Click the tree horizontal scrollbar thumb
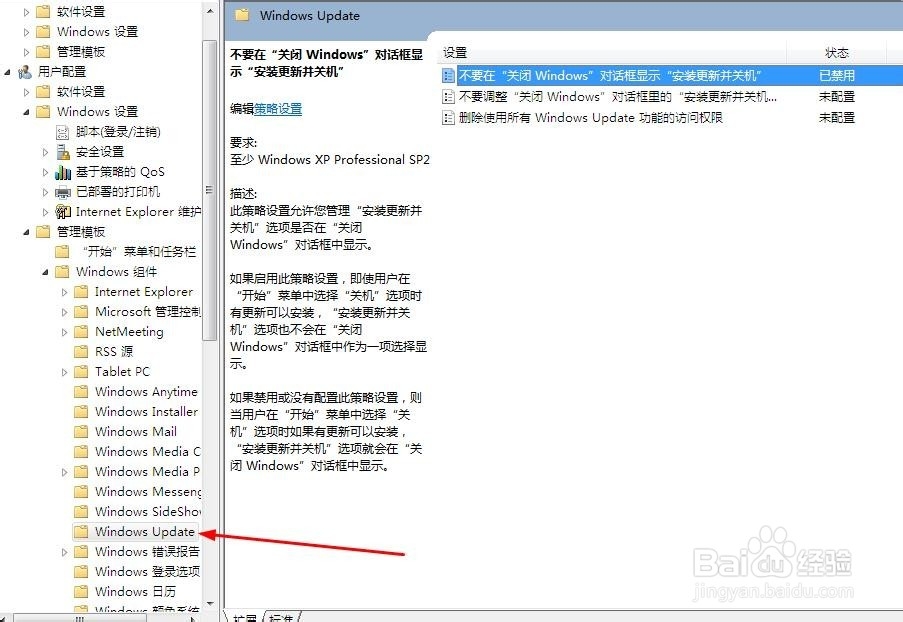903x622 pixels. [81, 619]
